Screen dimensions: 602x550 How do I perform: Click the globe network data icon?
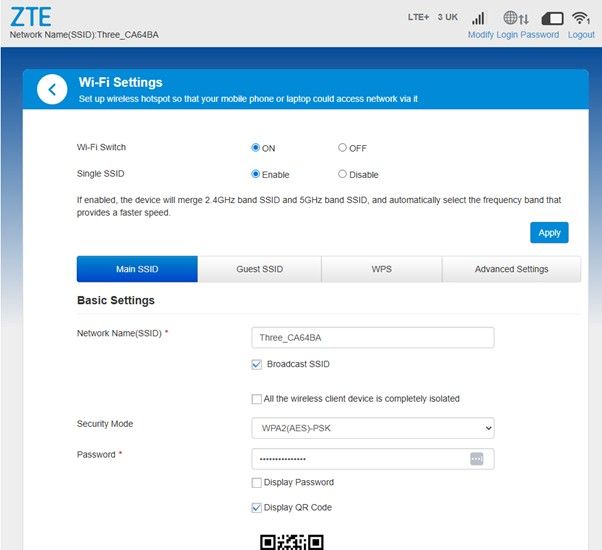pos(515,18)
